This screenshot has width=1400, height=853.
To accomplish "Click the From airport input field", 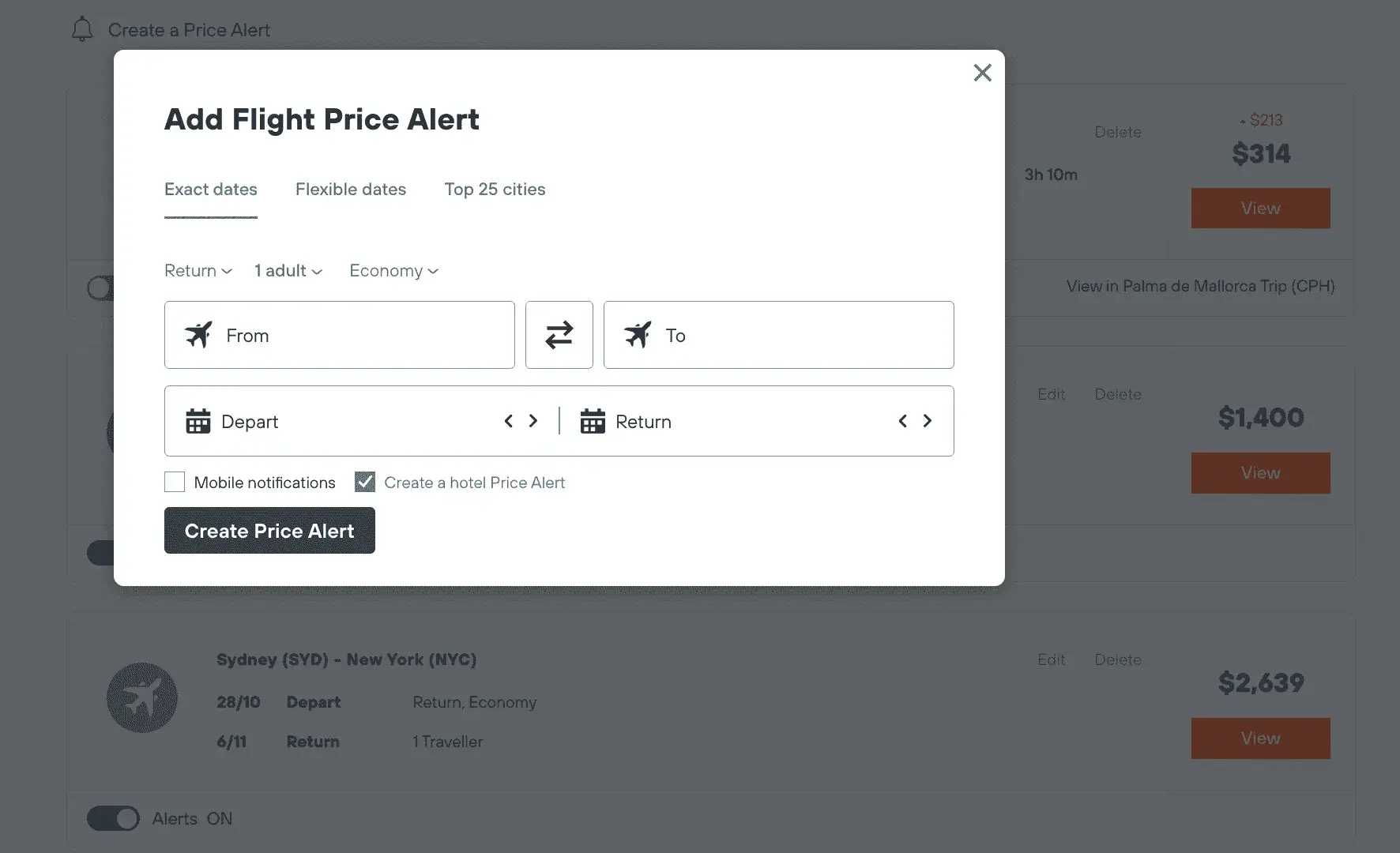I will [340, 335].
